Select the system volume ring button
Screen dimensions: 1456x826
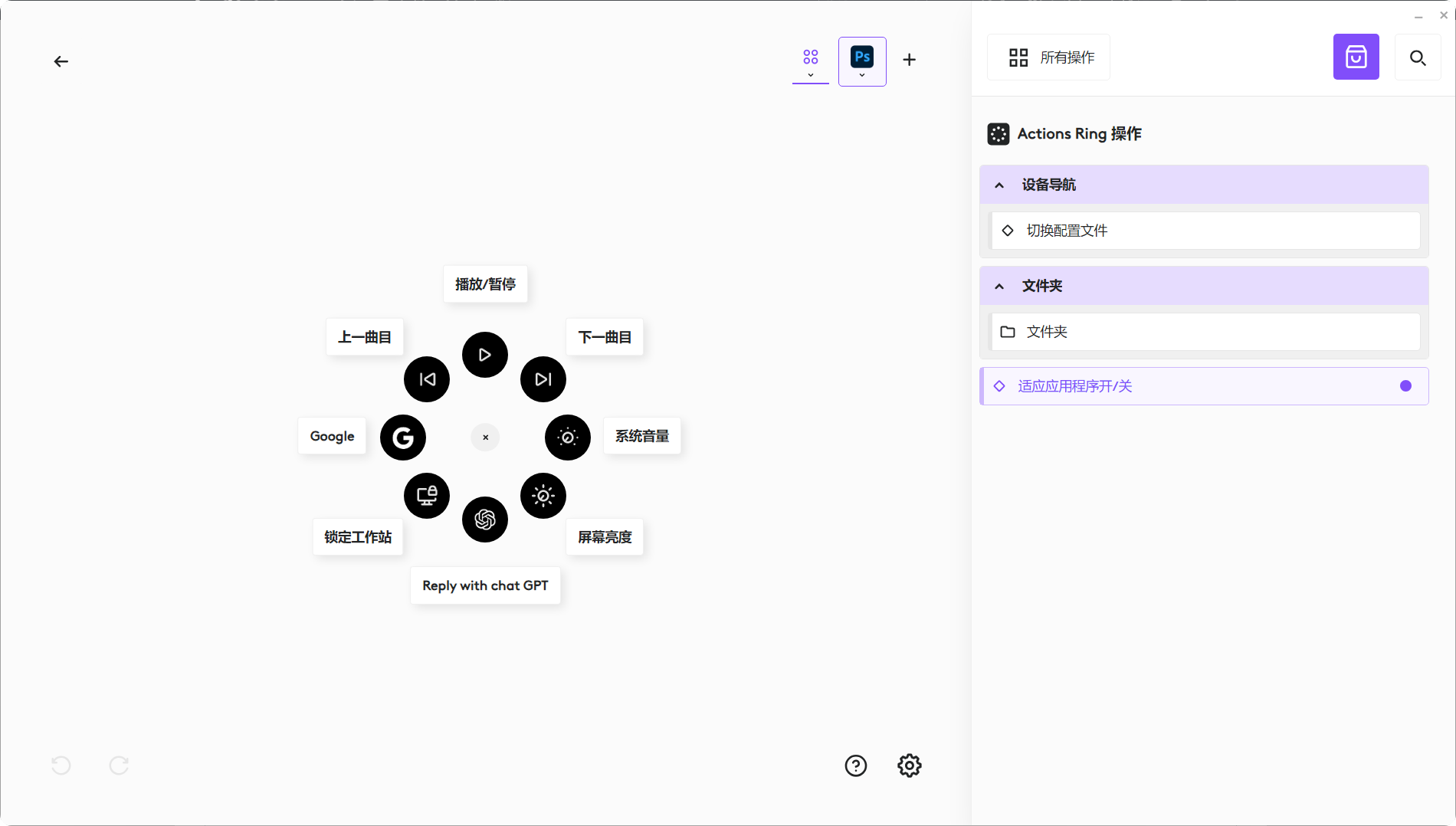(568, 438)
